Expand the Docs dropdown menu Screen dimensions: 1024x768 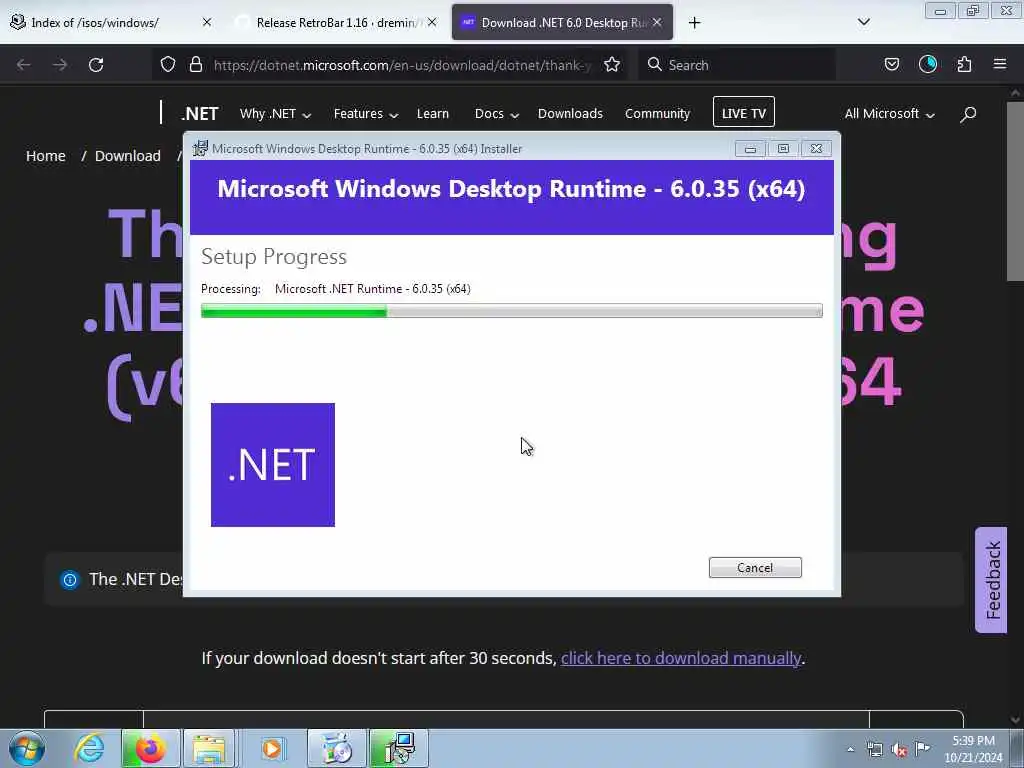(x=497, y=114)
